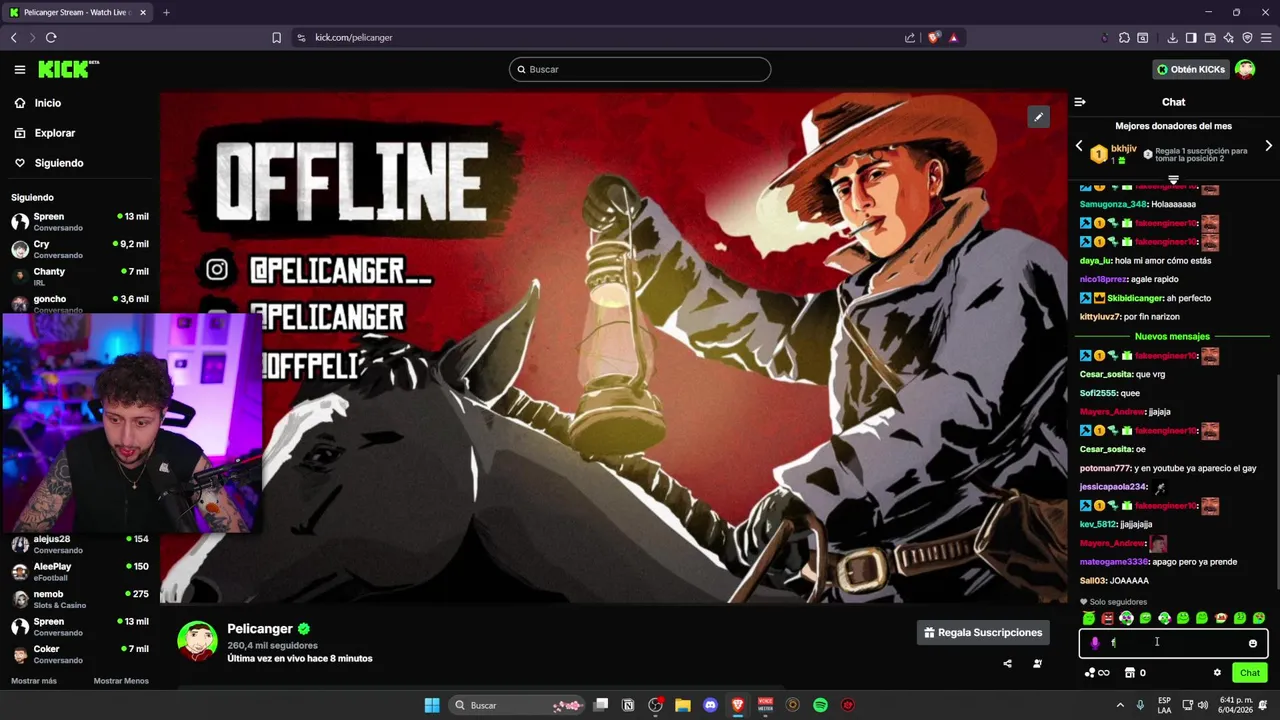Click the browser back arrow
This screenshot has height=720, width=1280.
click(14, 37)
